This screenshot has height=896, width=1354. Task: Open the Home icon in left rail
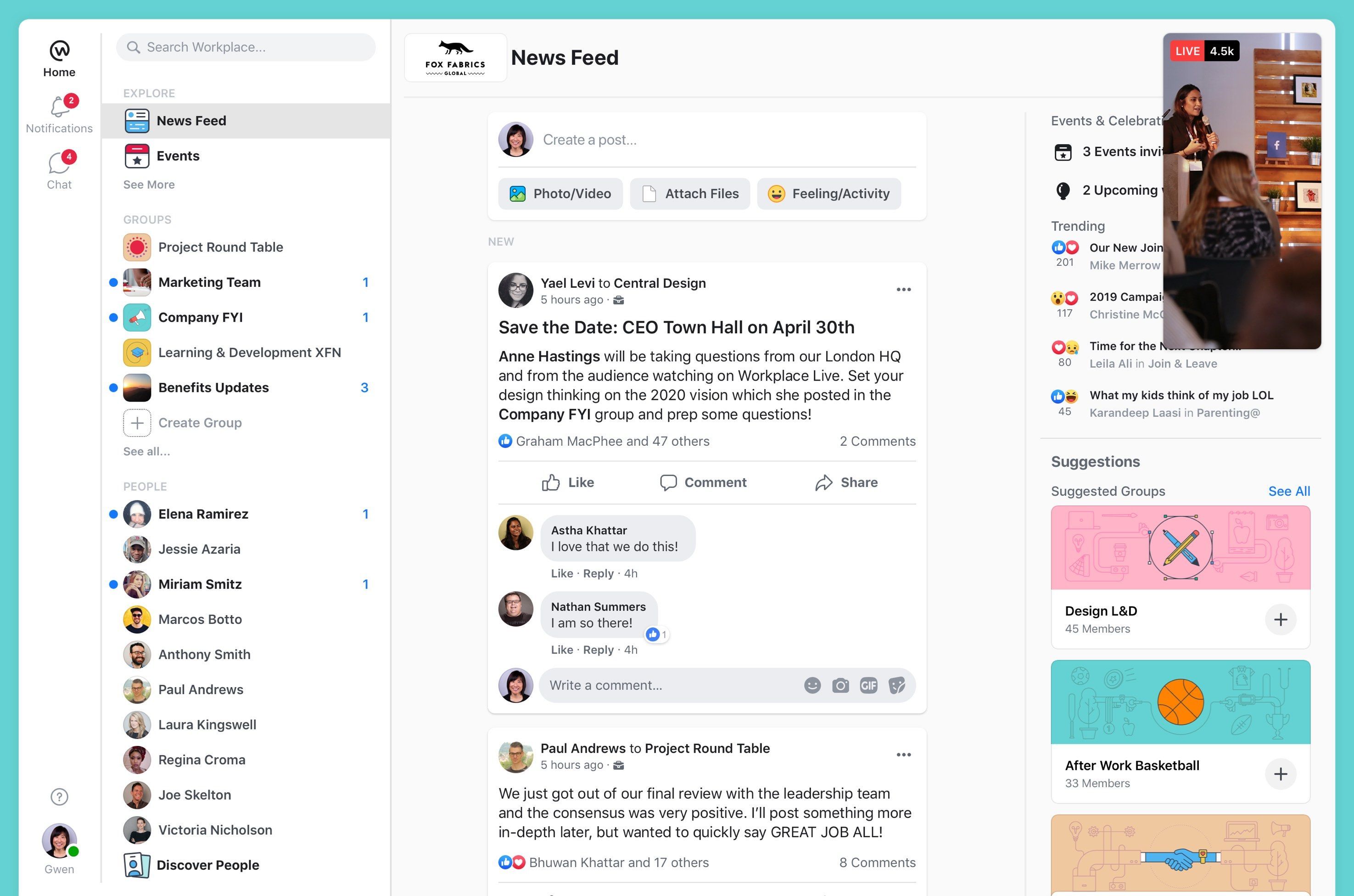click(59, 51)
